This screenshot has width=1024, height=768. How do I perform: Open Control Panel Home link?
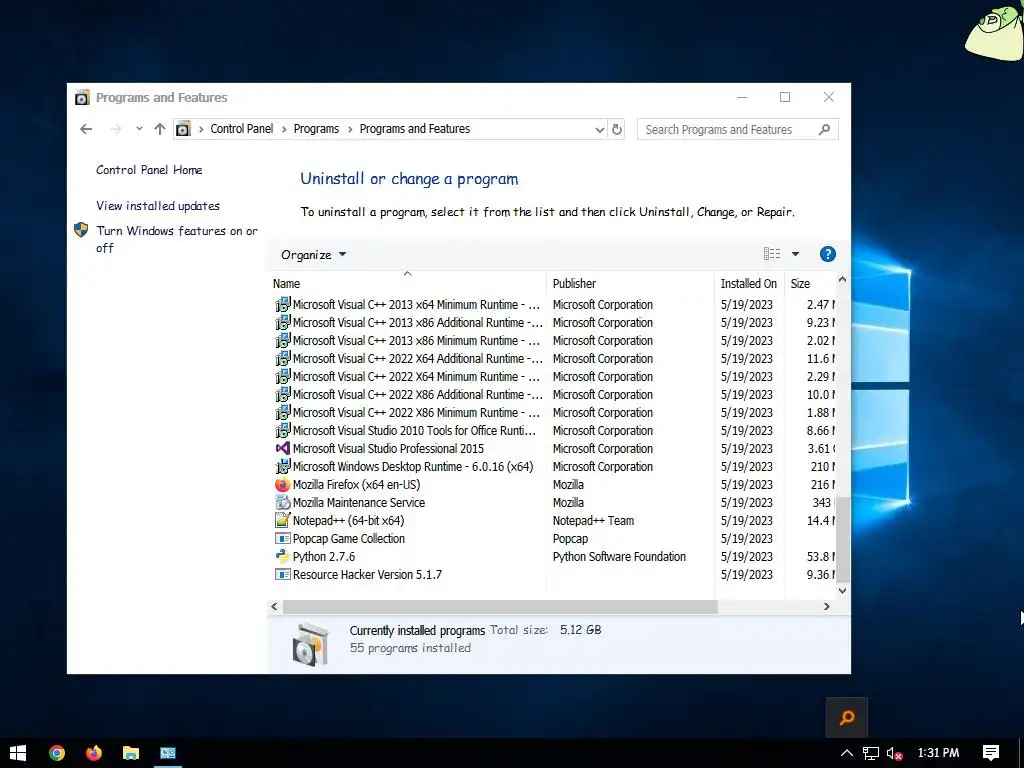click(149, 170)
